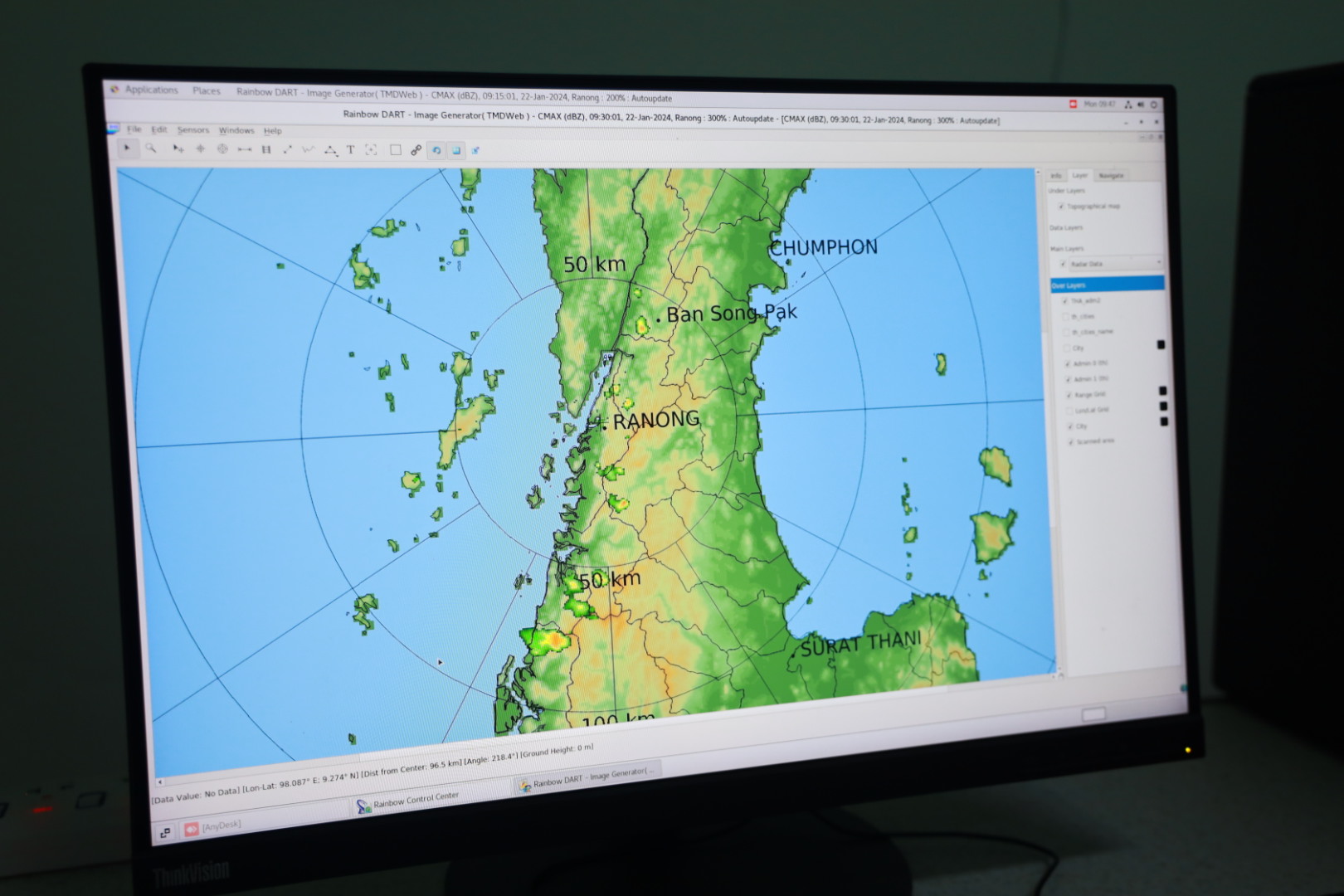Activate the magnifier zoom tool
Viewport: 1344px width, 896px height.
point(151,149)
